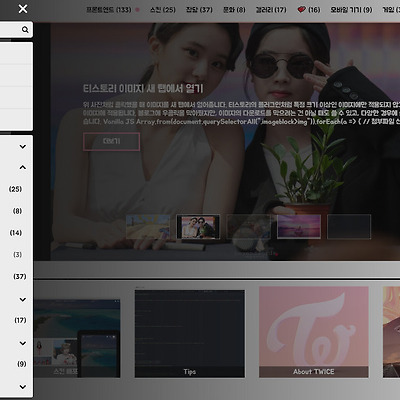Expand the chevron between (17) and (9) entries
400x400 pixels.
[x=23, y=343]
